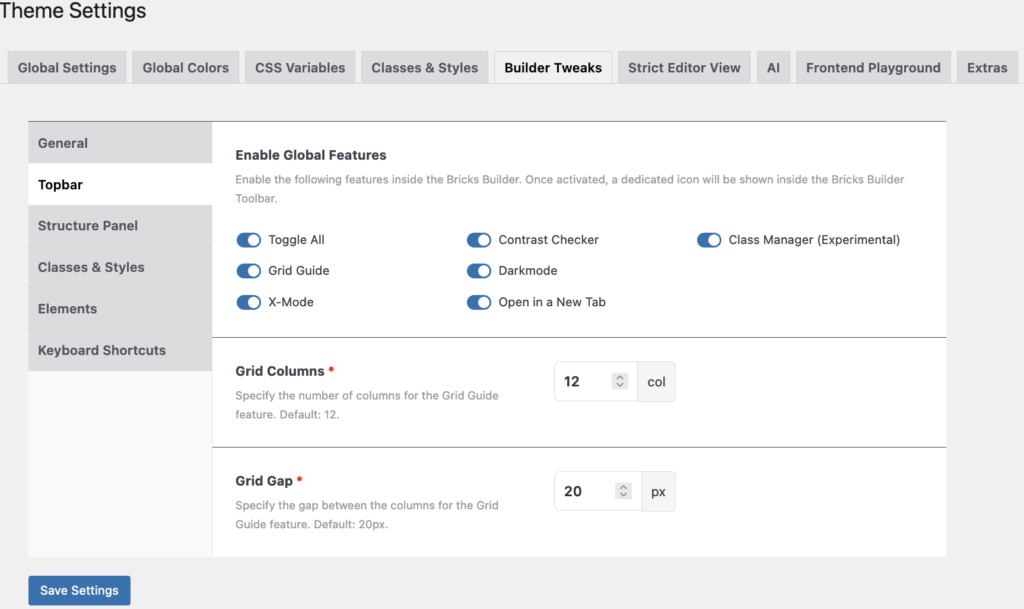Disable Open in a New Tab
Viewport: 1024px width, 609px height.
click(479, 302)
